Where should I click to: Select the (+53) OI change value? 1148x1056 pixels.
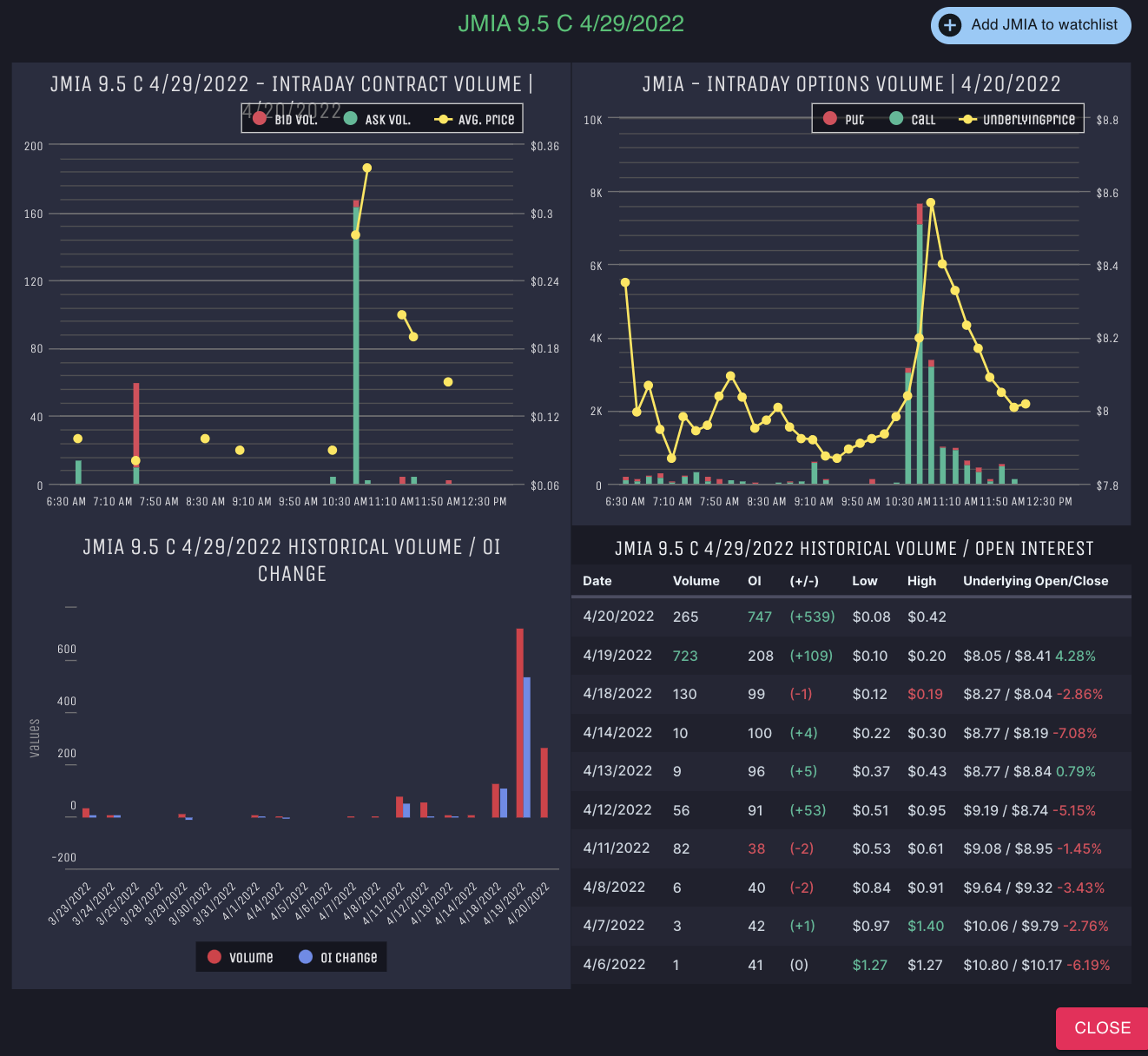pyautogui.click(x=808, y=810)
